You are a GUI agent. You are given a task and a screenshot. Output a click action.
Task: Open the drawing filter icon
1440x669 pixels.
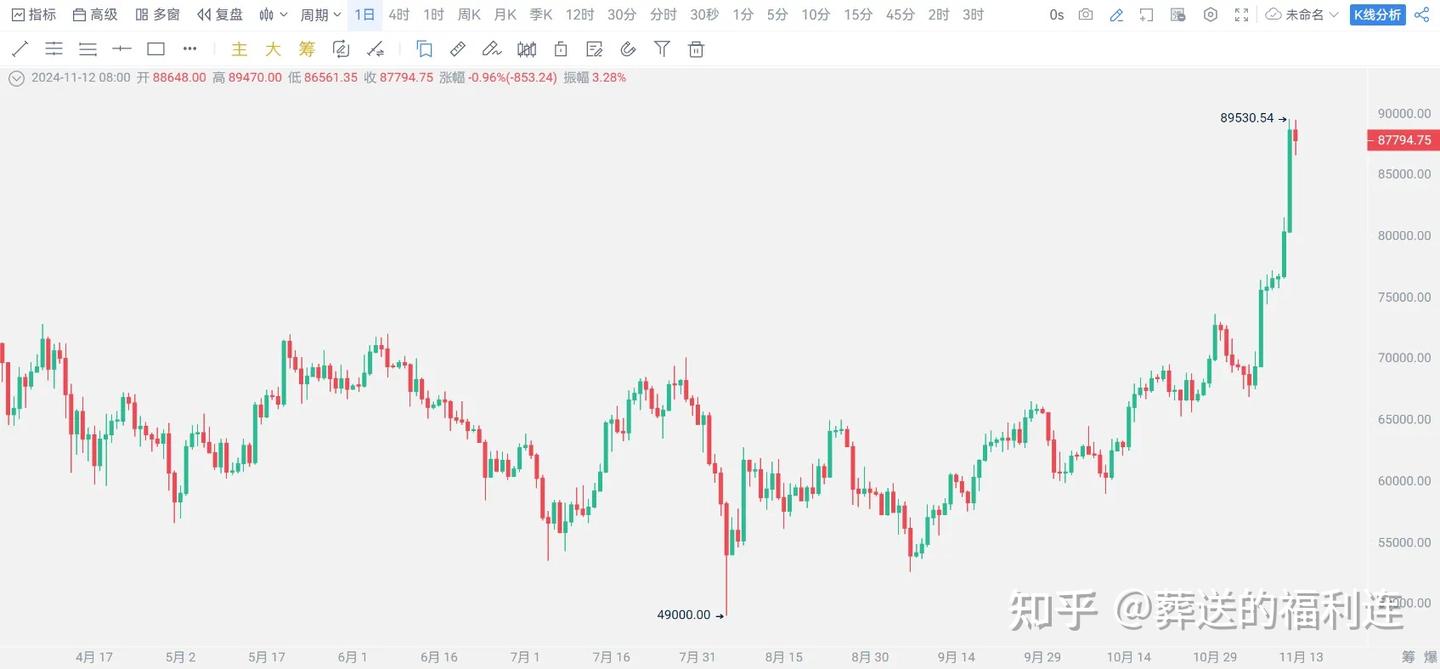pyautogui.click(x=661, y=47)
